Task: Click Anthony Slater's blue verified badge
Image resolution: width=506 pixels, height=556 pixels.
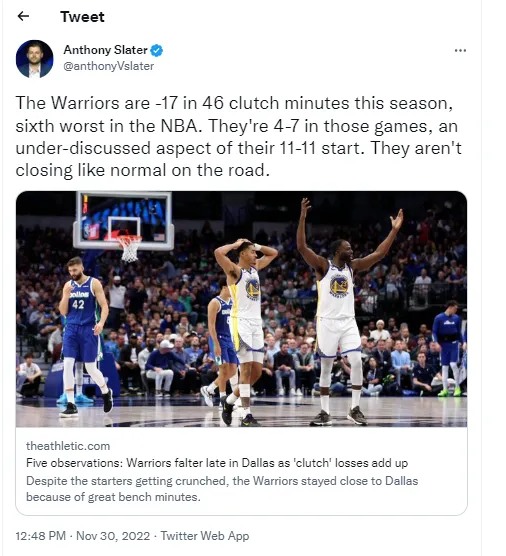Action: click(156, 50)
